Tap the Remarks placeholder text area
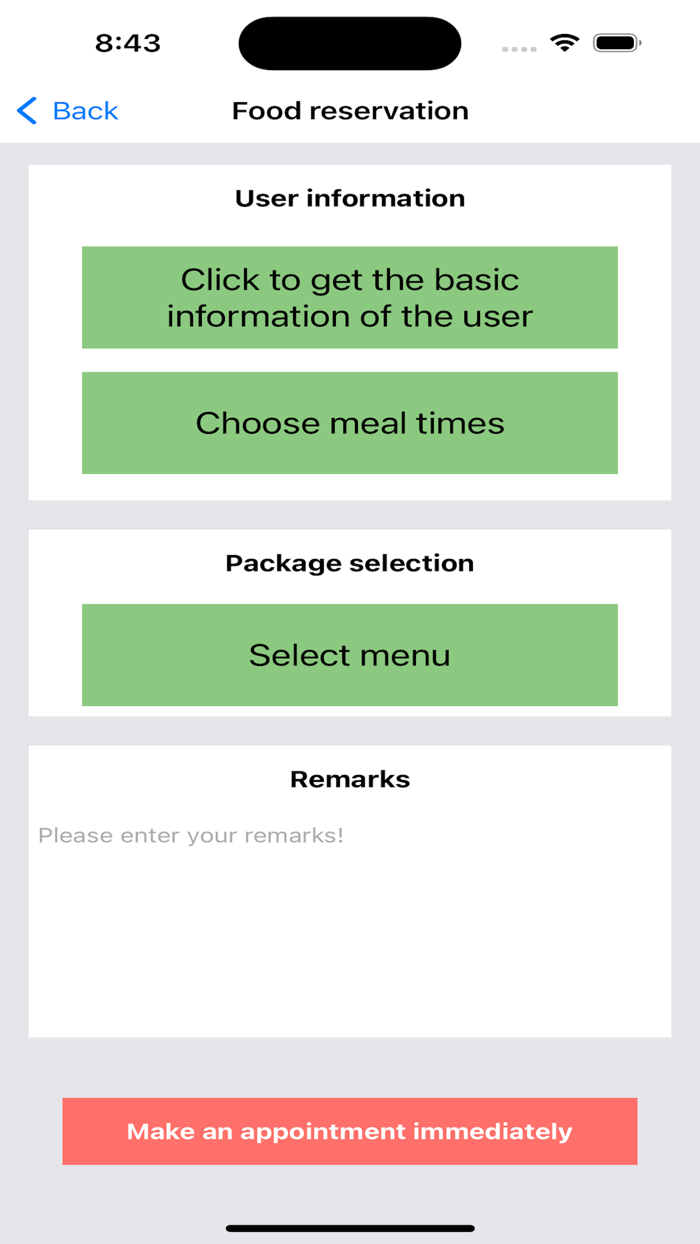 (190, 835)
